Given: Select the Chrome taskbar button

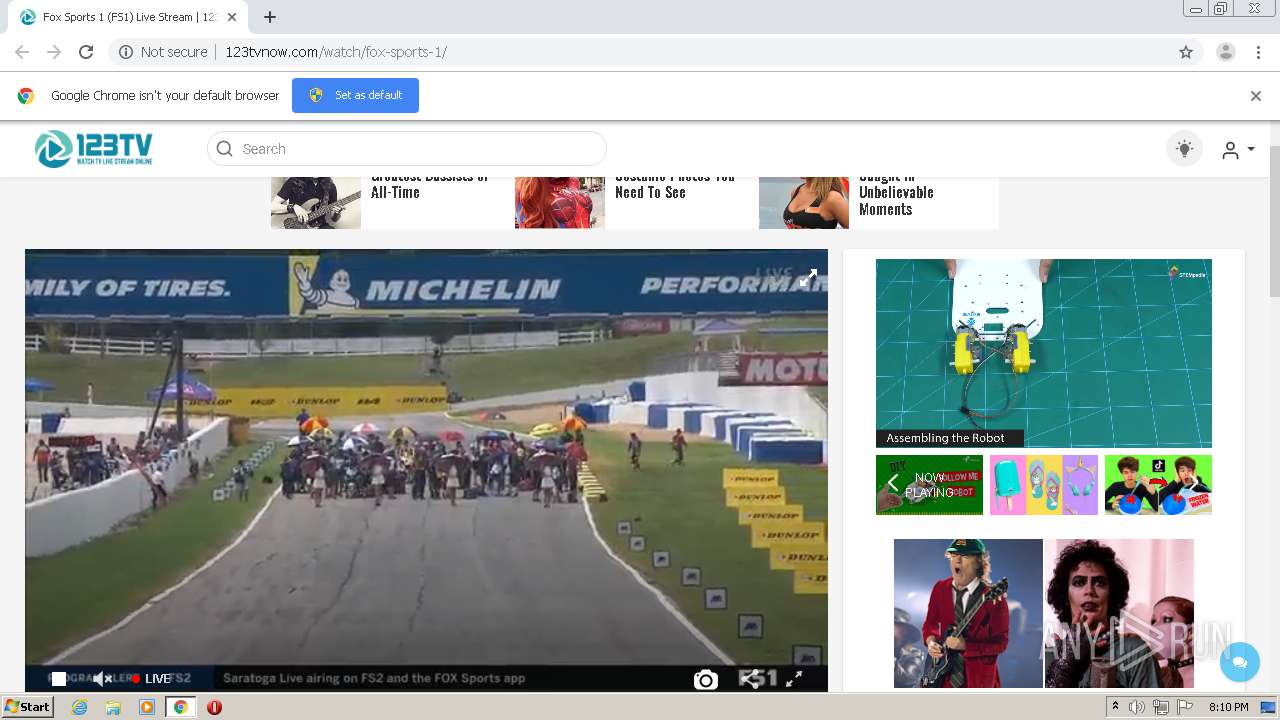Looking at the screenshot, I should [180, 707].
